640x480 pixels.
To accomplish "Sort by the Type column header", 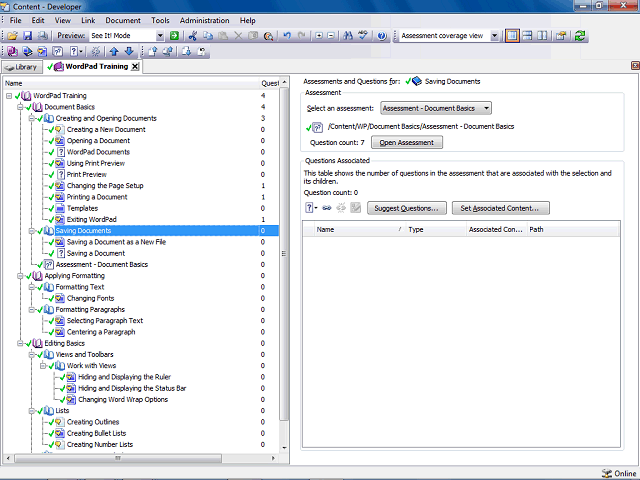I will tap(436, 229).
